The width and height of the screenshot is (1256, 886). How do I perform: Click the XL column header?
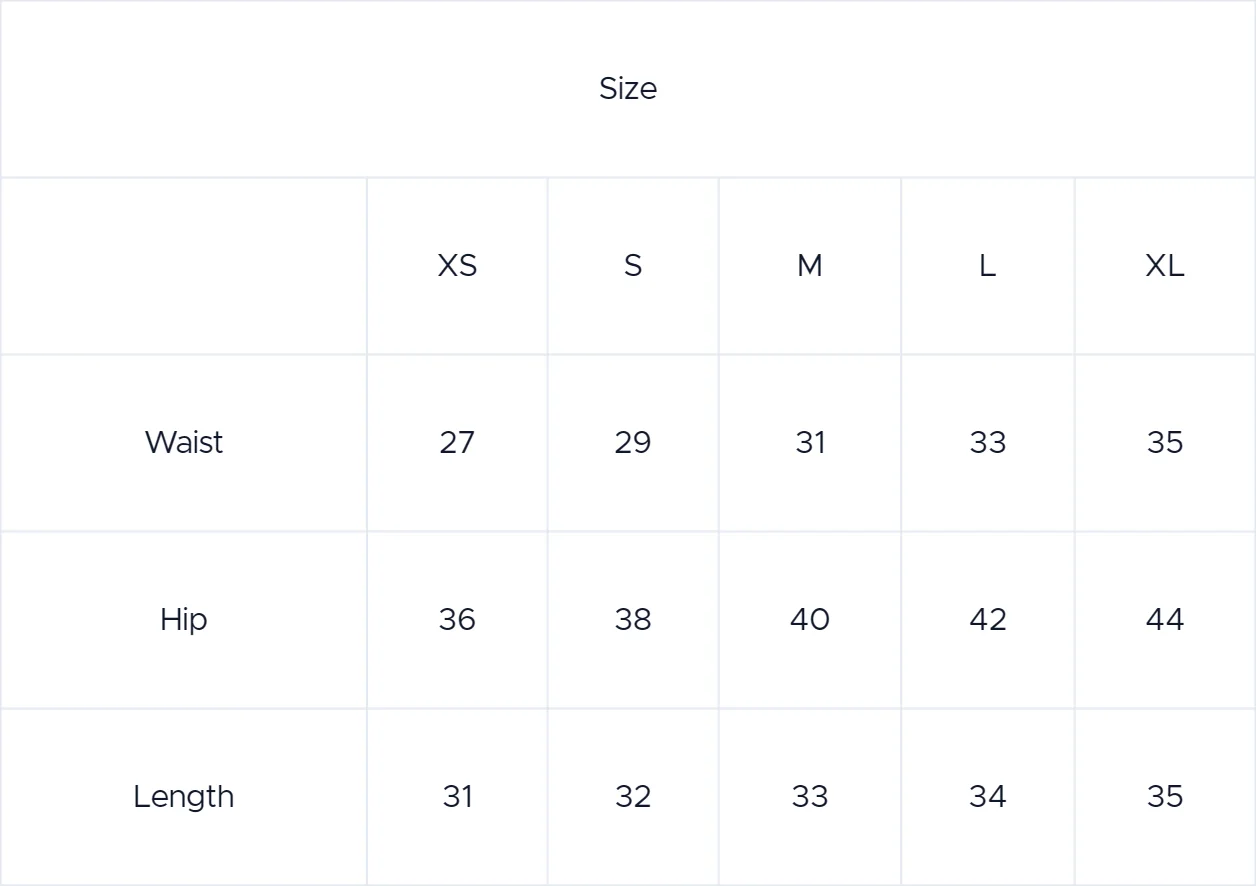[x=1165, y=266]
